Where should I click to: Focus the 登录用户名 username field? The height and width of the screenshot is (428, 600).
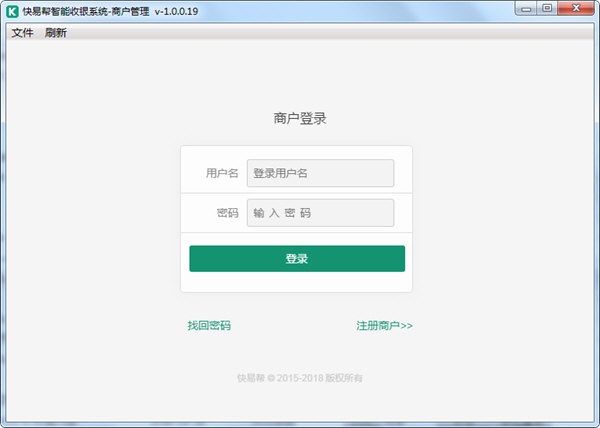(x=320, y=173)
